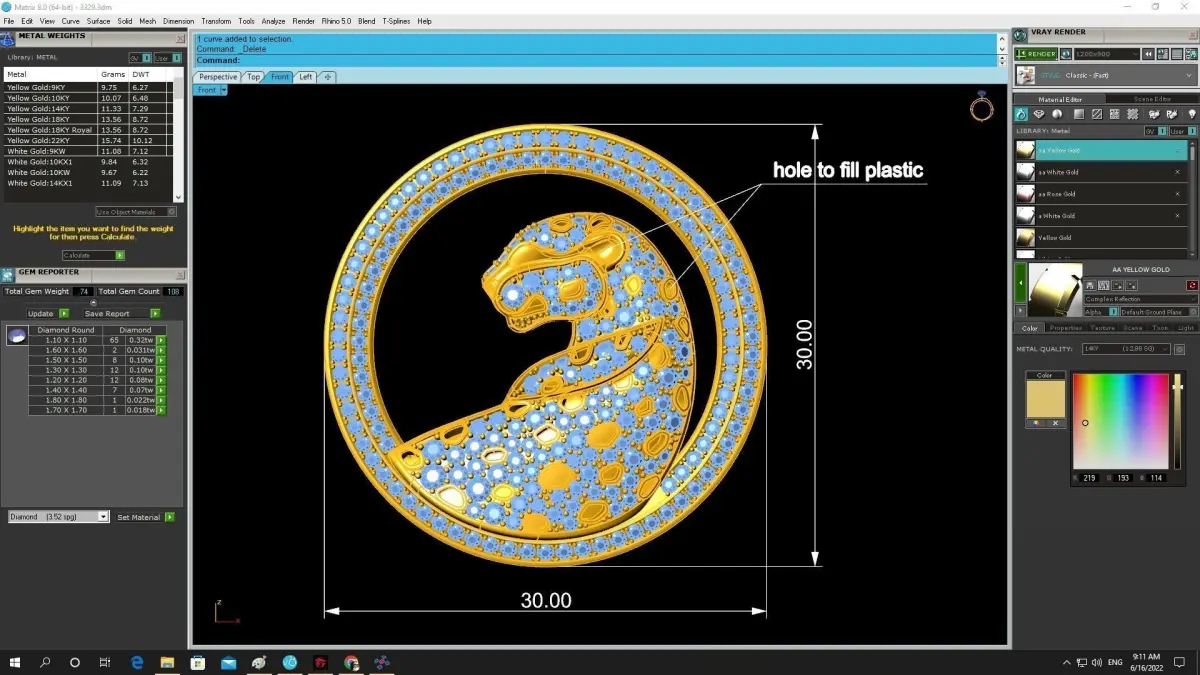
Task: Select the gem material category icon
Action: (1039, 115)
